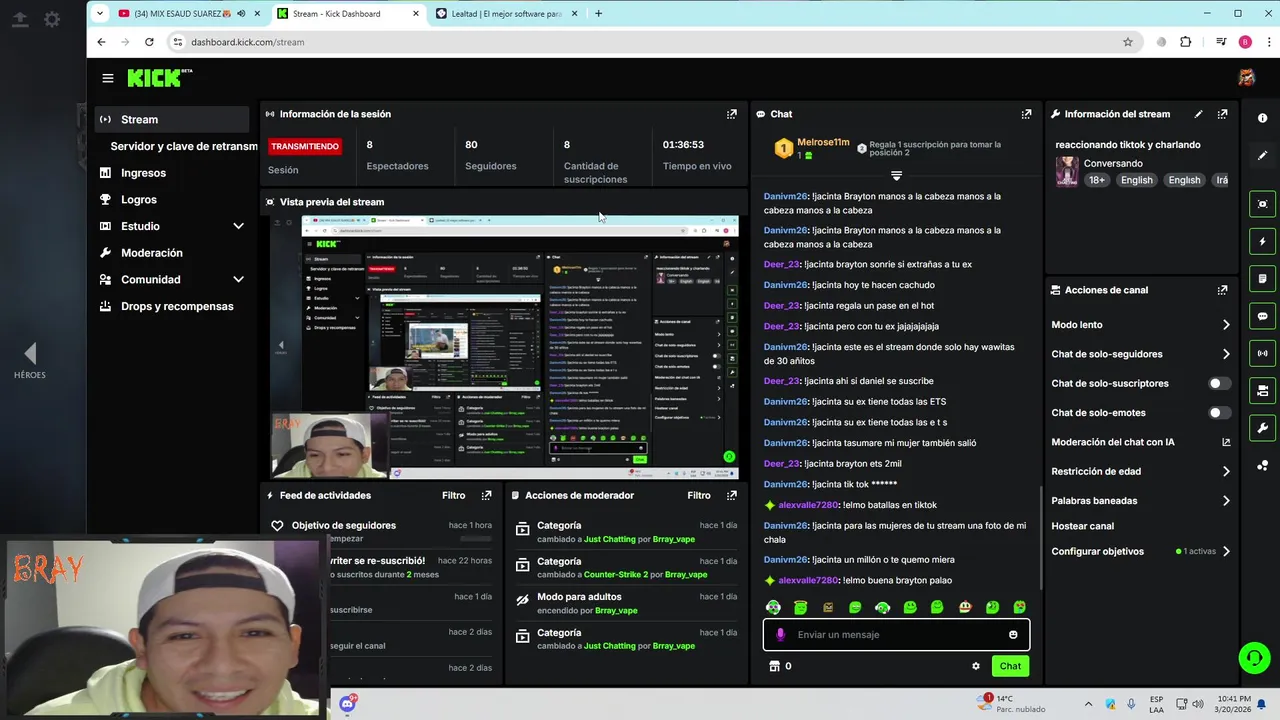Bookmark this page with the star icon
This screenshot has width=1280, height=720.
tap(1128, 42)
